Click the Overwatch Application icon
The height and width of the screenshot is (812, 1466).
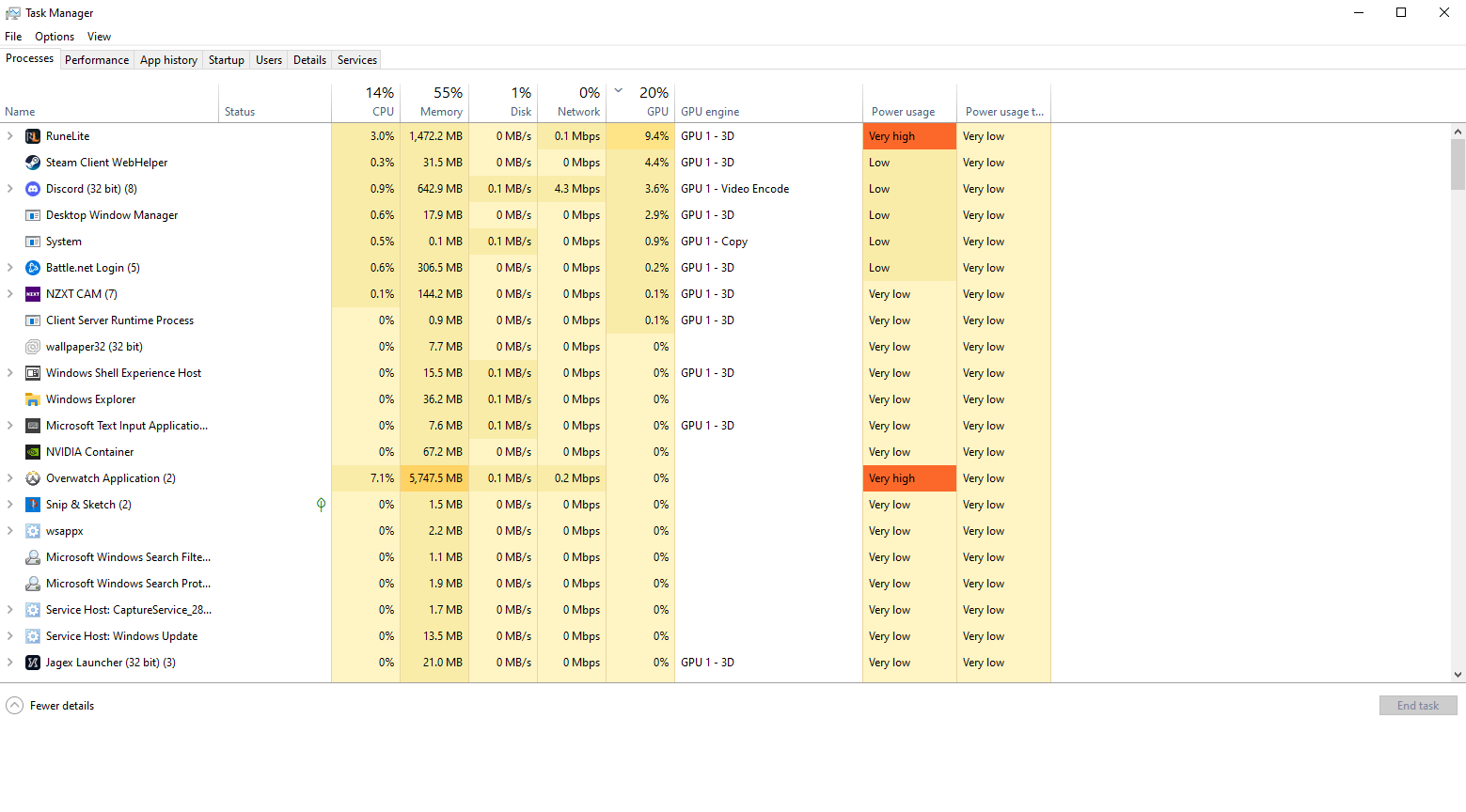tap(33, 478)
